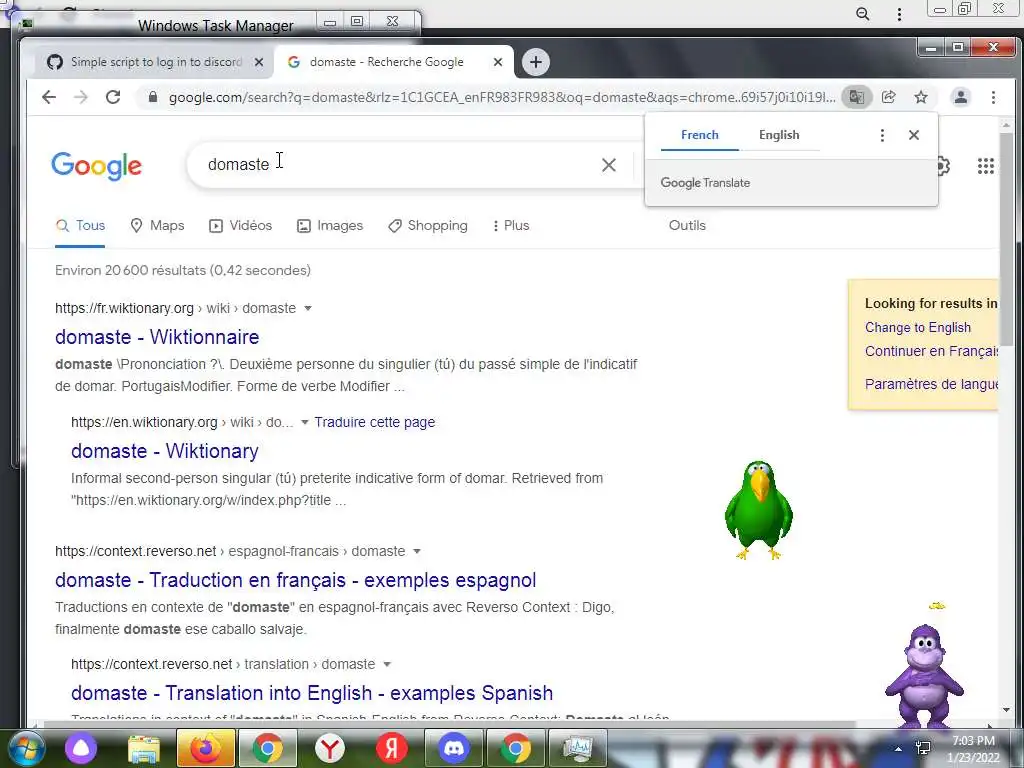
Task: Click the forward navigation arrow
Action: pyautogui.click(x=81, y=97)
